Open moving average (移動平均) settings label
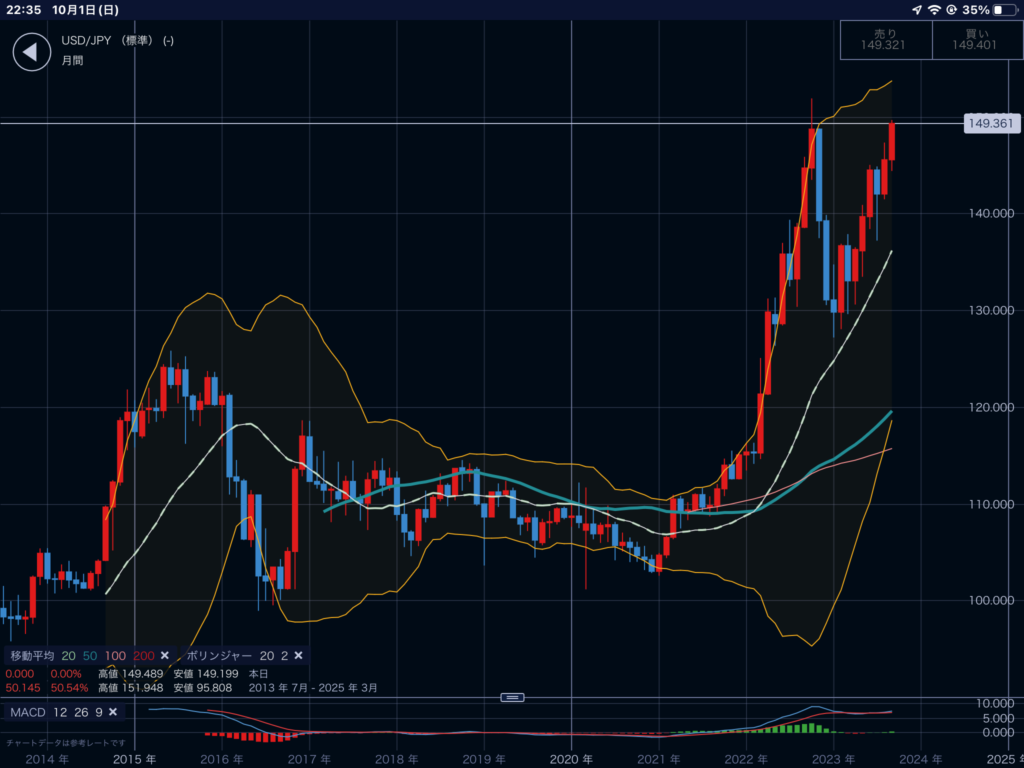This screenshot has width=1024, height=768. [31, 655]
